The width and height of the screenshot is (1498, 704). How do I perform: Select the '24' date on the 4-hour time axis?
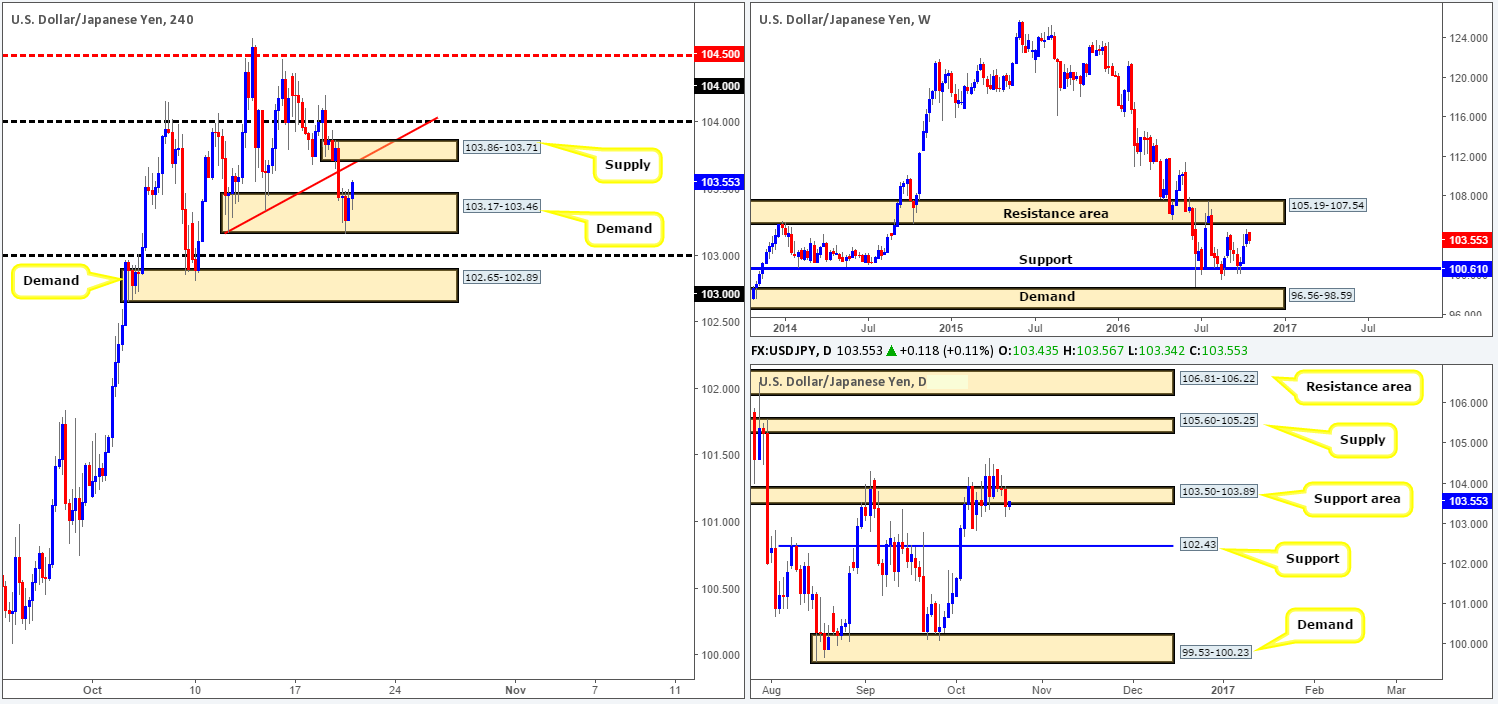click(x=395, y=689)
